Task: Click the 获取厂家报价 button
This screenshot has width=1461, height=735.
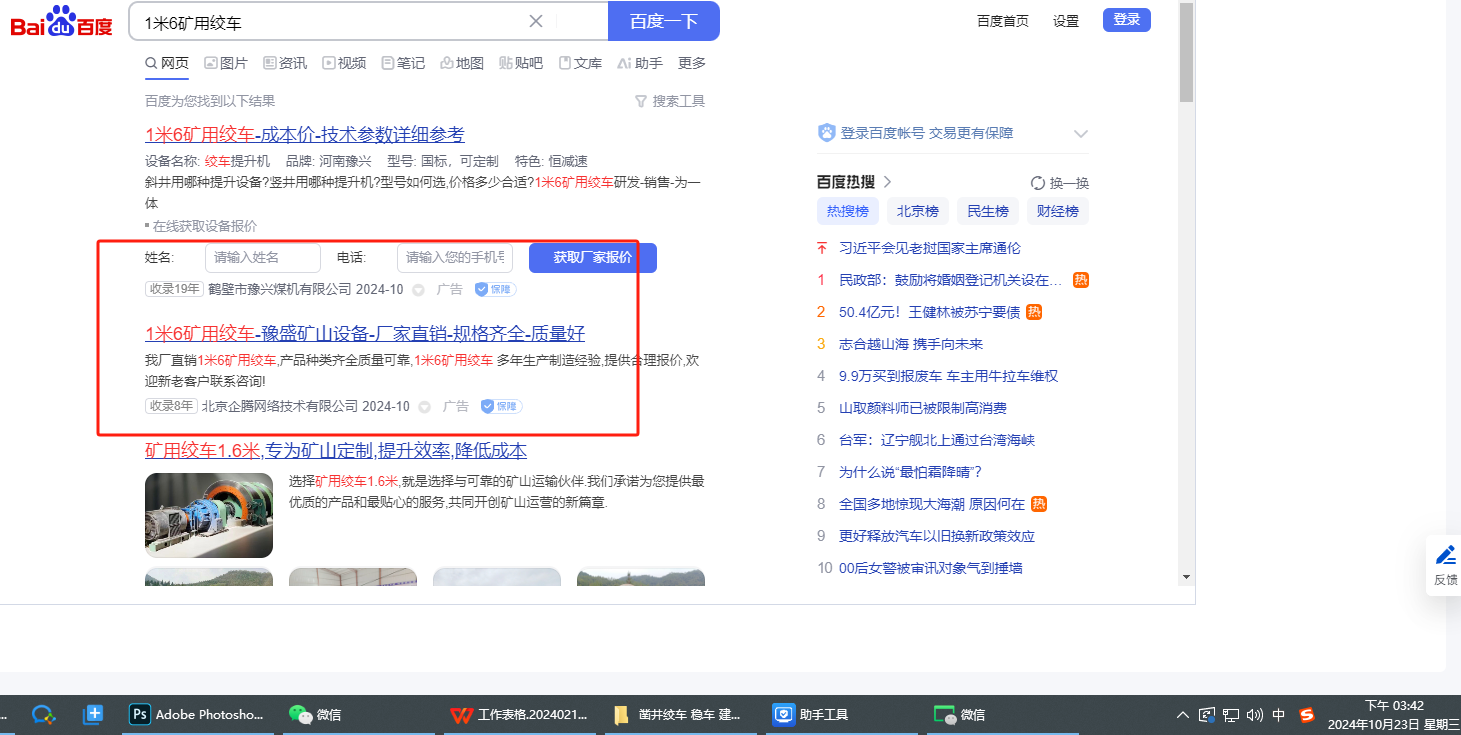Action: [x=593, y=258]
